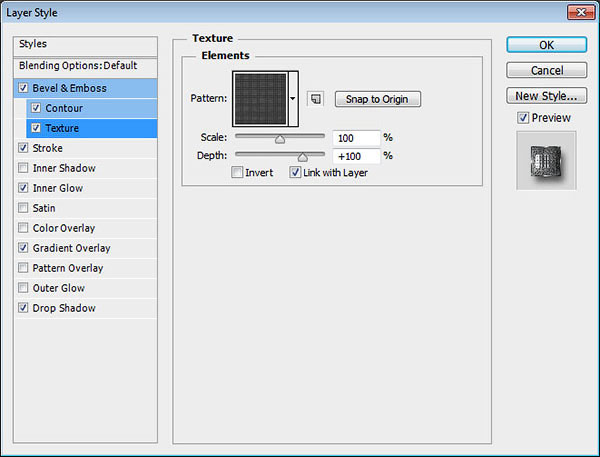Image resolution: width=600 pixels, height=457 pixels.
Task: Click the OK button
Action: pos(546,45)
